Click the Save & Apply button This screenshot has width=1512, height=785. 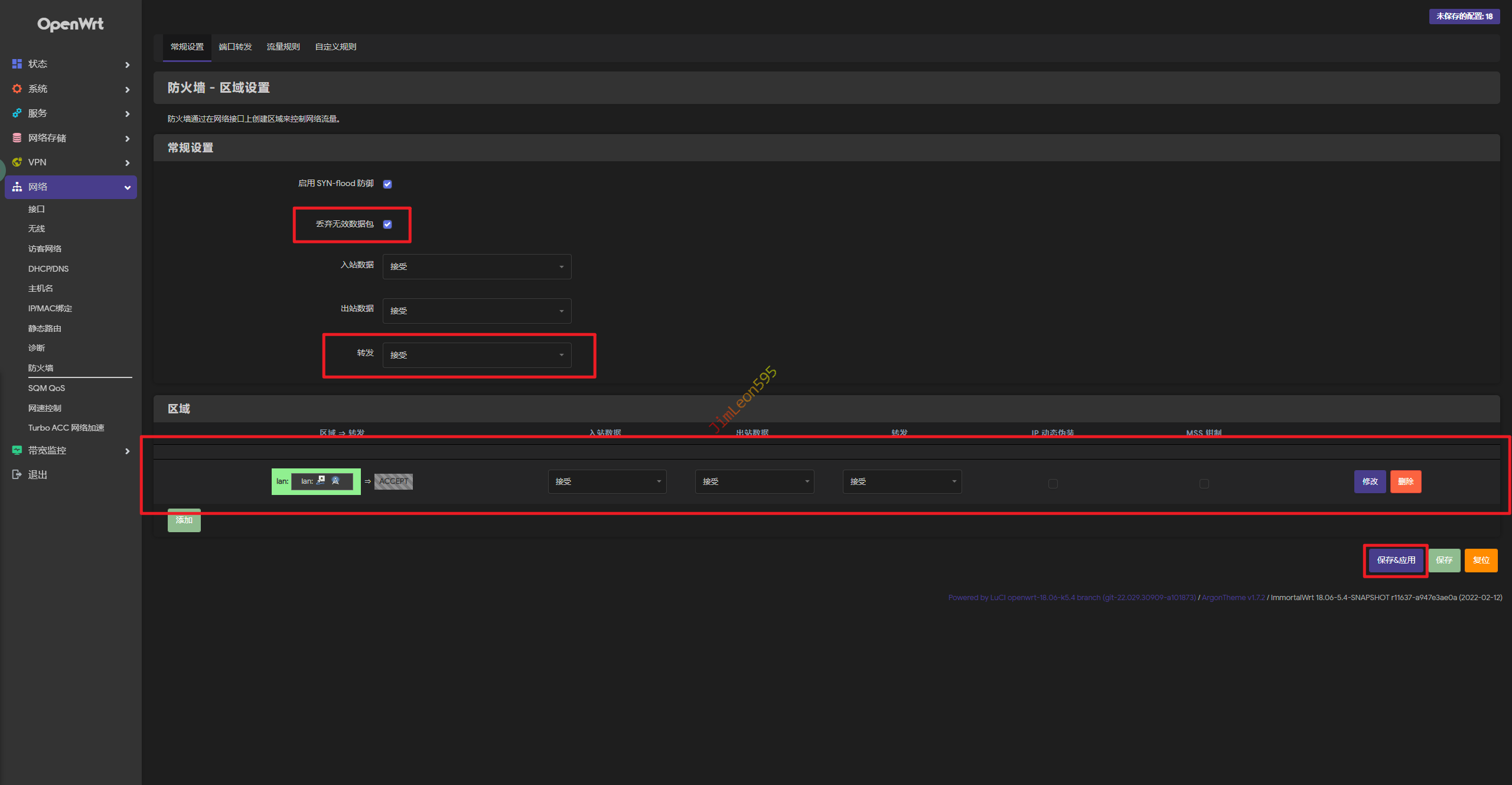click(x=1396, y=561)
